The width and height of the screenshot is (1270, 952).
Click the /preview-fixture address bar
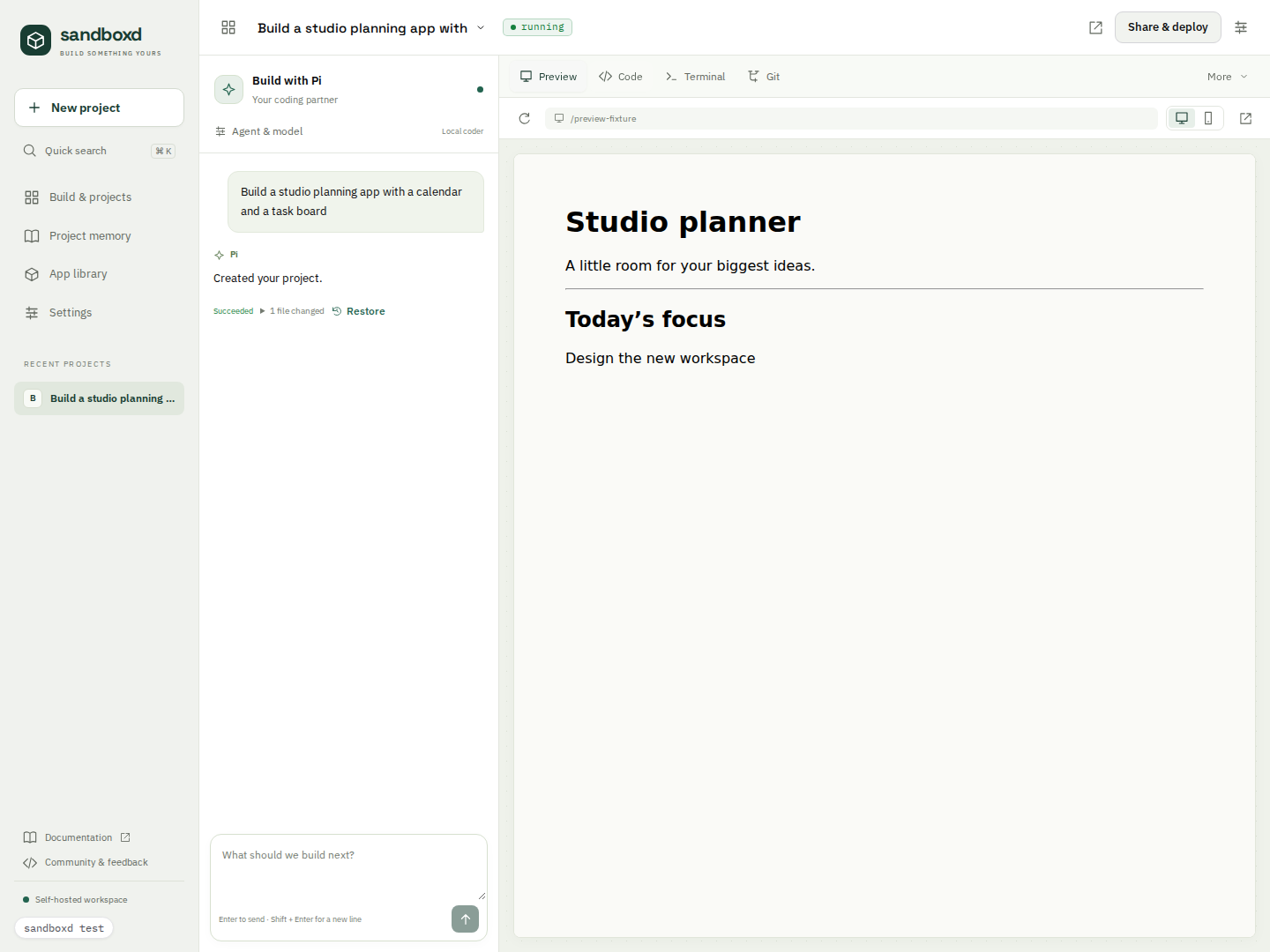(x=851, y=118)
